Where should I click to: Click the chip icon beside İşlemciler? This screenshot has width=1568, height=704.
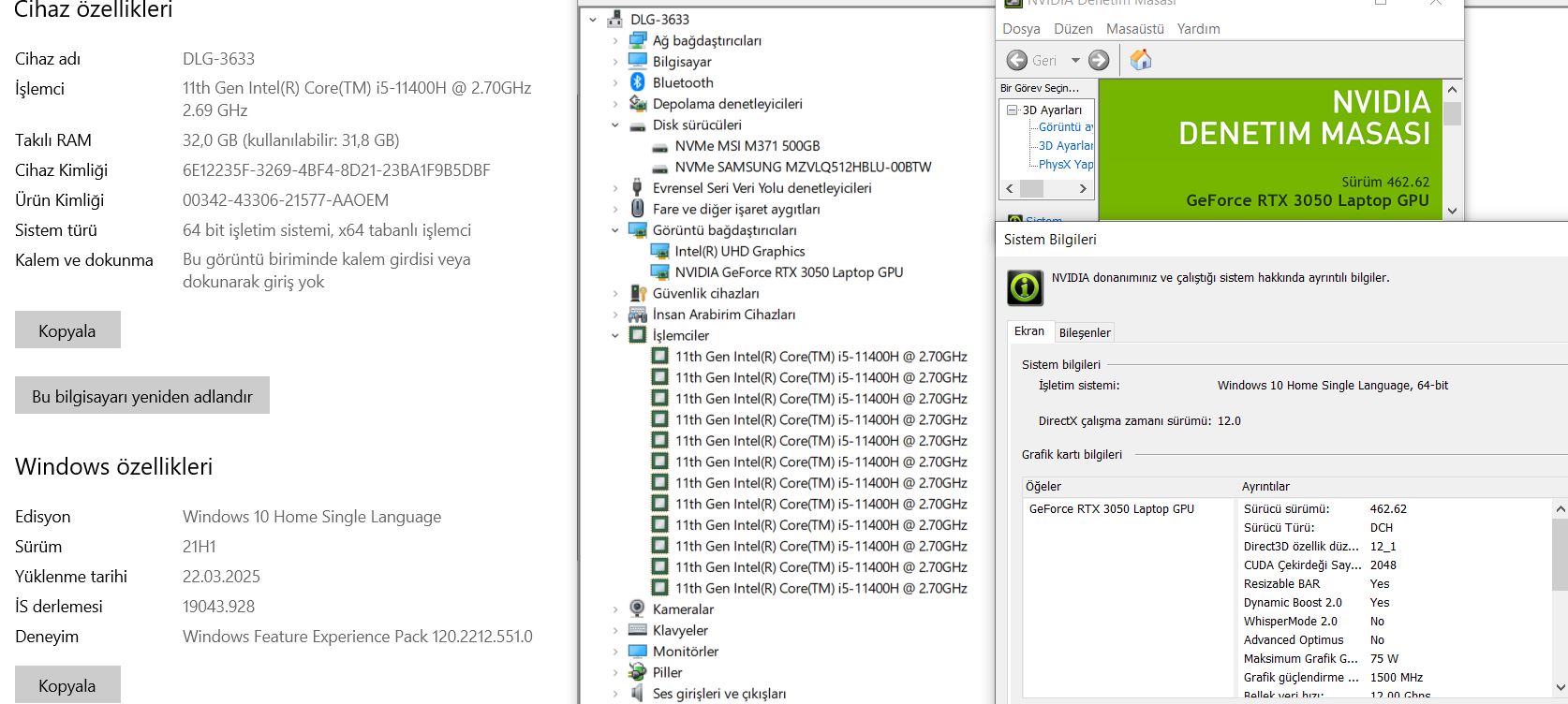click(638, 335)
